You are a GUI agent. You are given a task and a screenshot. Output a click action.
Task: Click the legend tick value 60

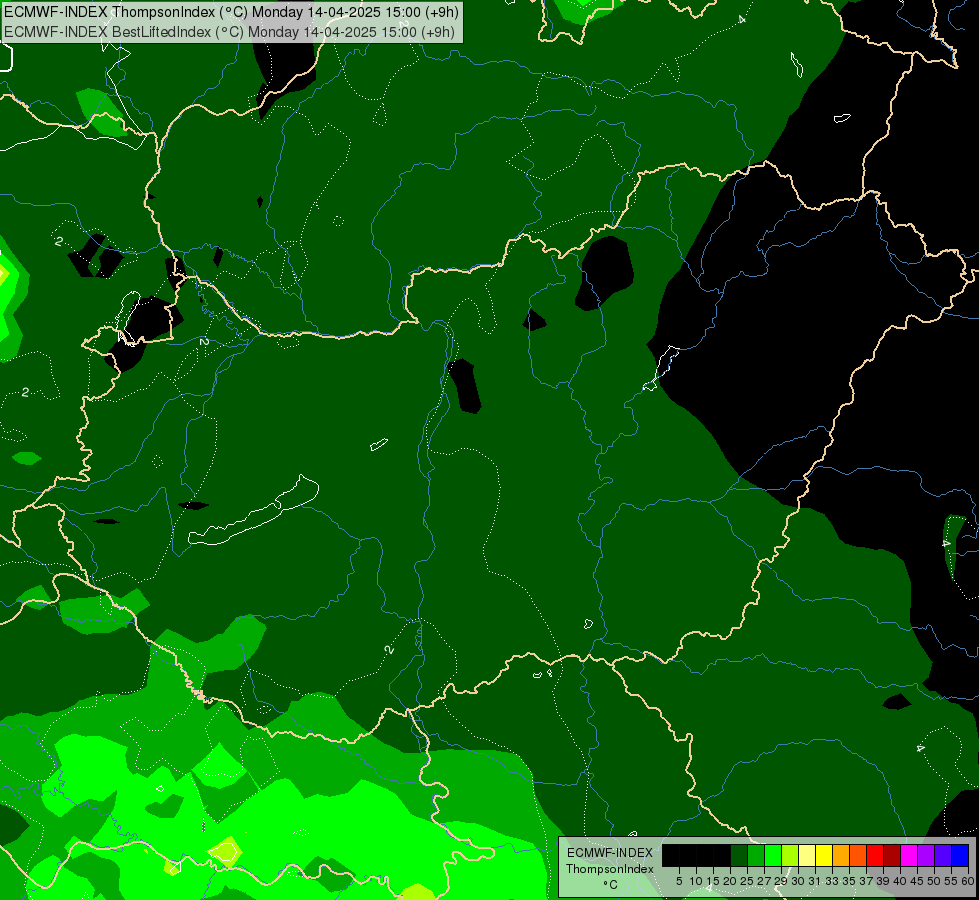968,881
